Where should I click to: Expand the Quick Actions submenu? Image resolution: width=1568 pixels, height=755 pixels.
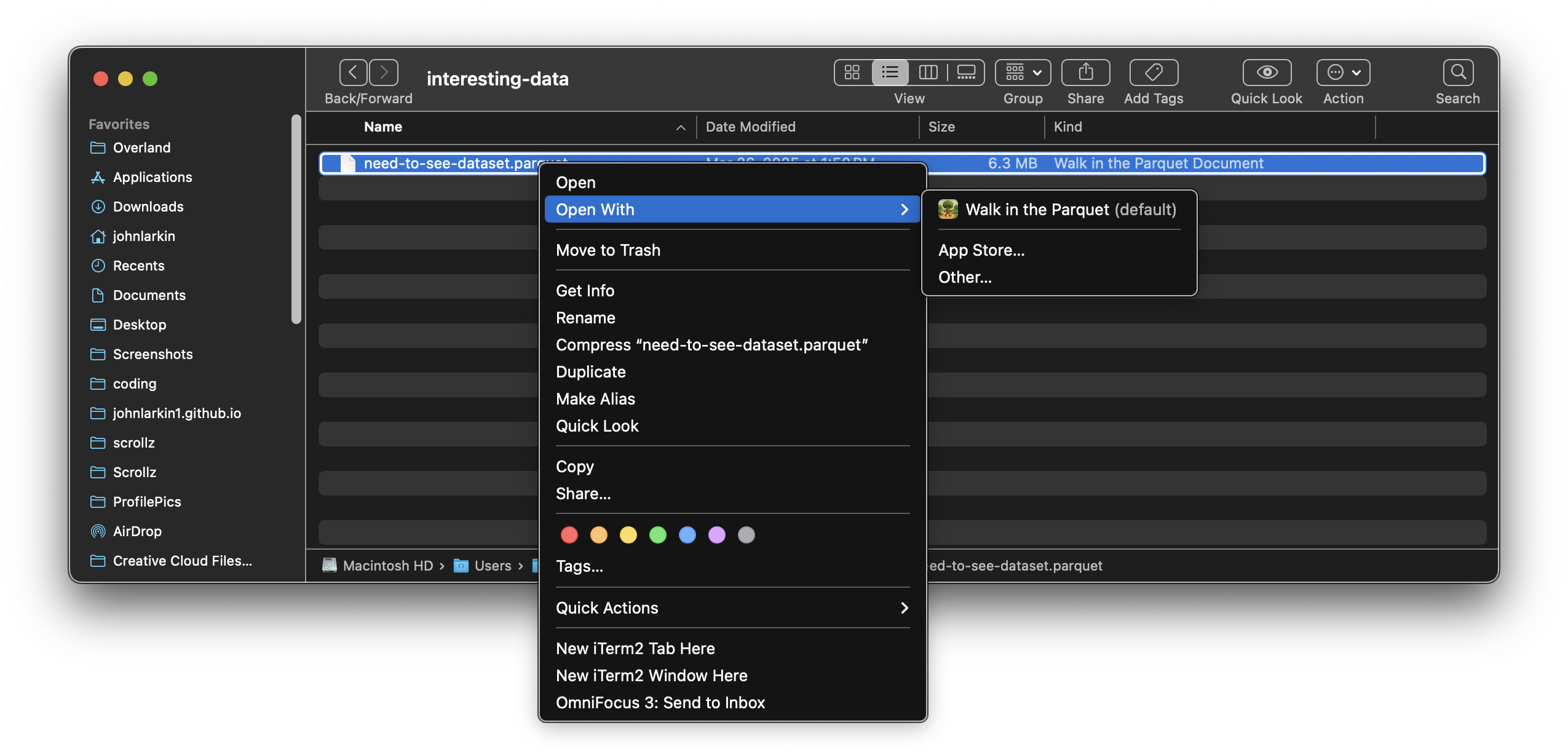(x=732, y=608)
